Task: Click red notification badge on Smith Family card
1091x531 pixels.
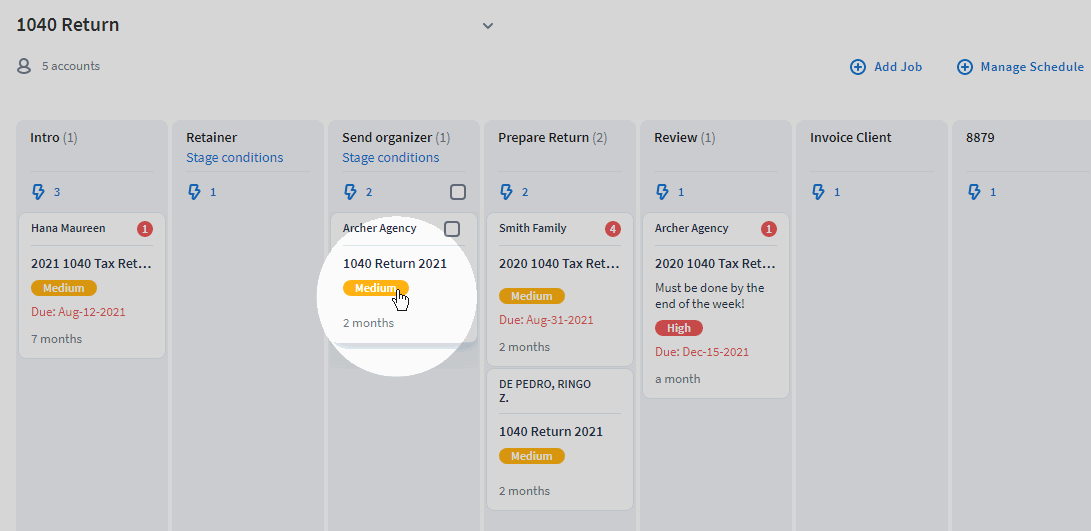Action: [x=613, y=229]
